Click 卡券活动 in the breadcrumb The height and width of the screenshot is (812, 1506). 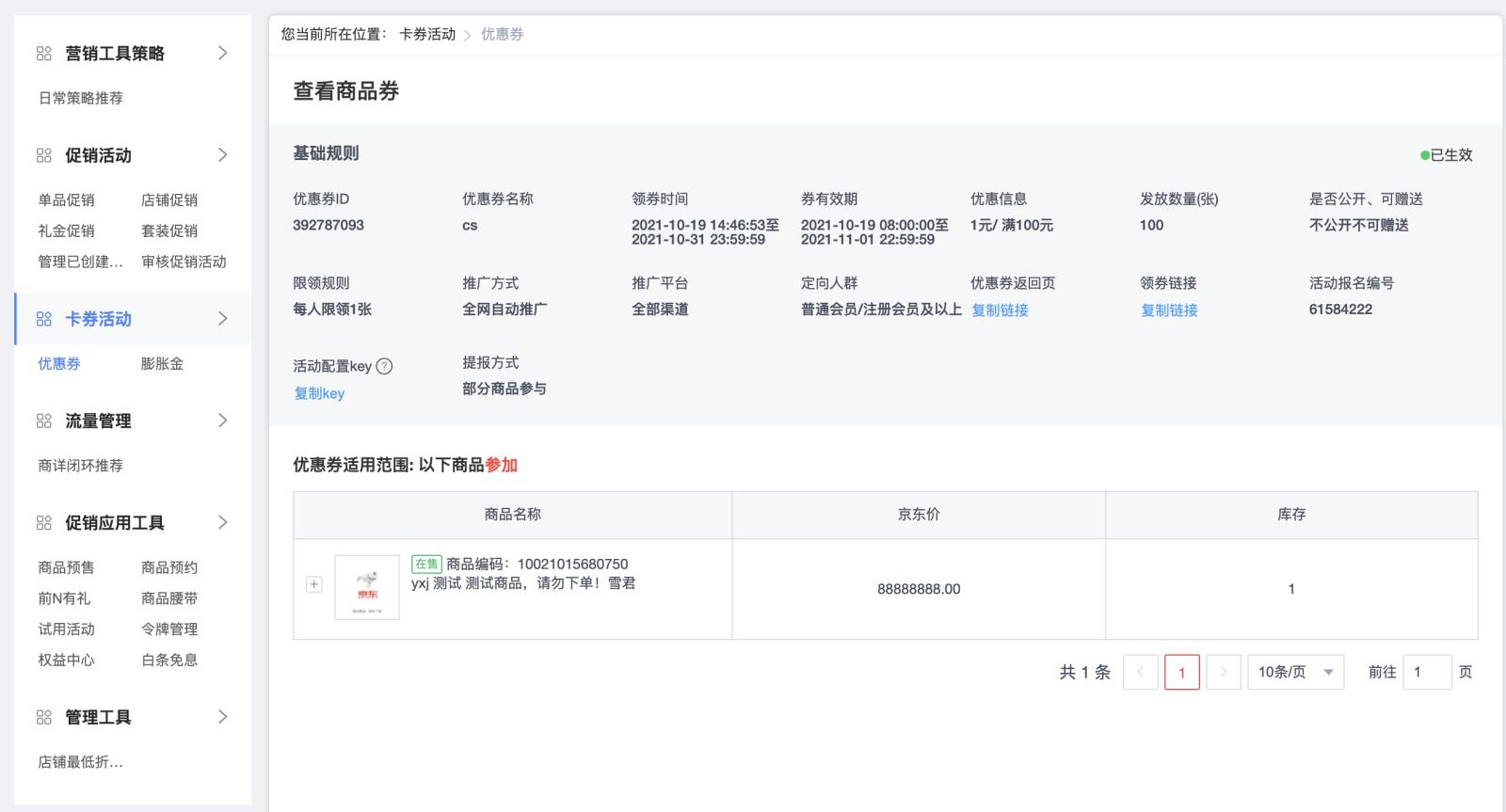point(427,34)
